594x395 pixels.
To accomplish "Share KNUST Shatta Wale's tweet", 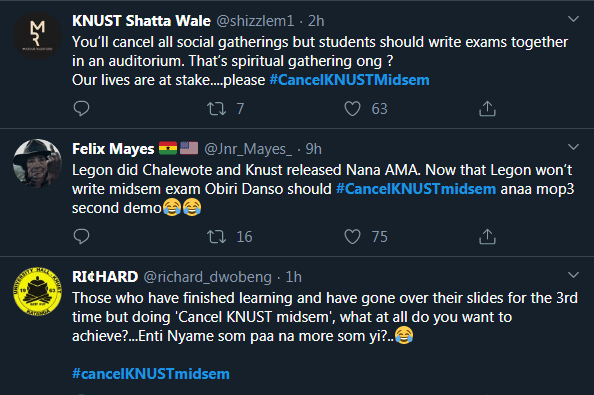I will click(487, 109).
